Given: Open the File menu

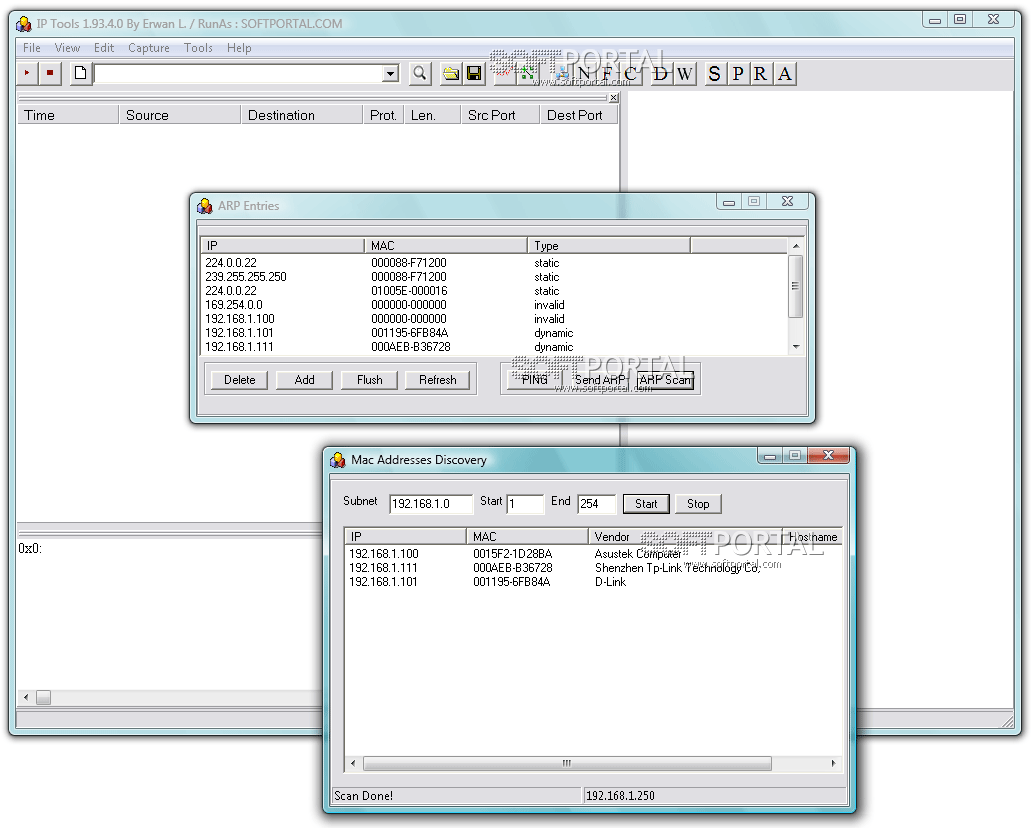Looking at the screenshot, I should 32,47.
